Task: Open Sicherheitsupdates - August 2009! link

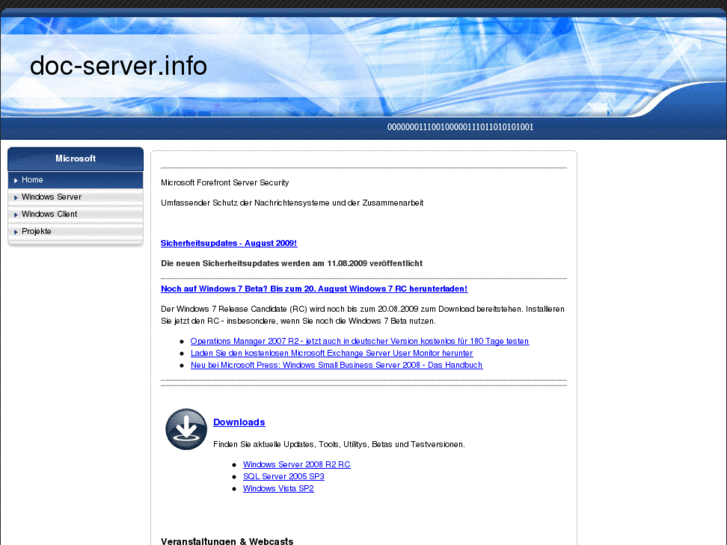Action: (x=229, y=243)
